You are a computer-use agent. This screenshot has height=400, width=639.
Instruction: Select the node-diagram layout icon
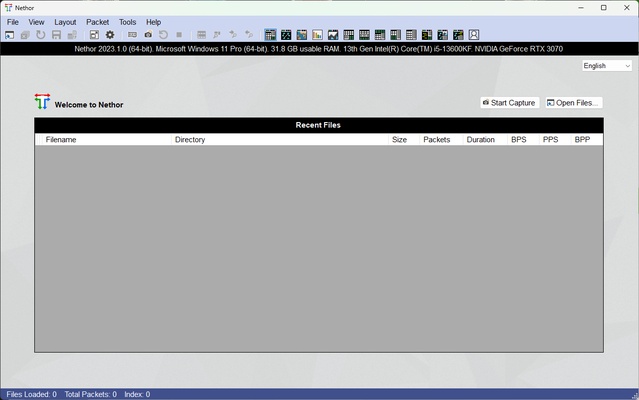tap(286, 35)
